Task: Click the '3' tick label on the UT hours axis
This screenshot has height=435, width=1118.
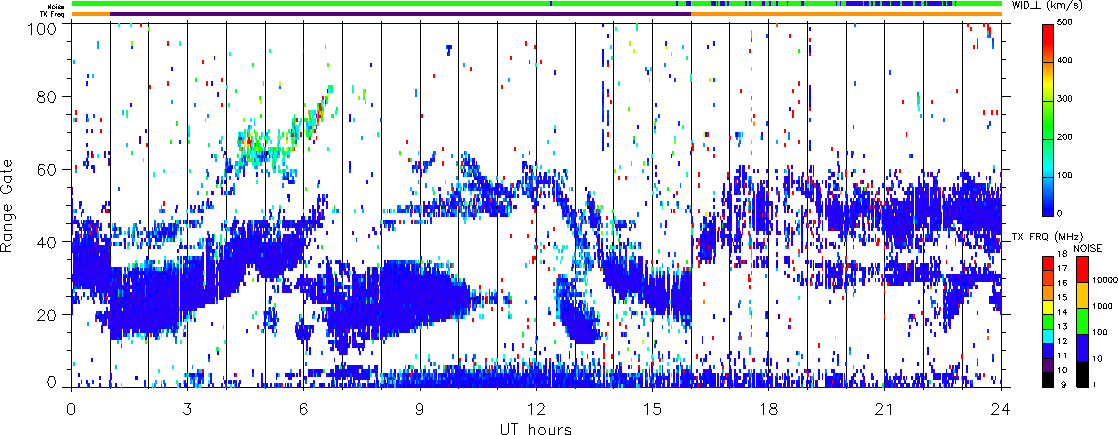Action: 188,410
